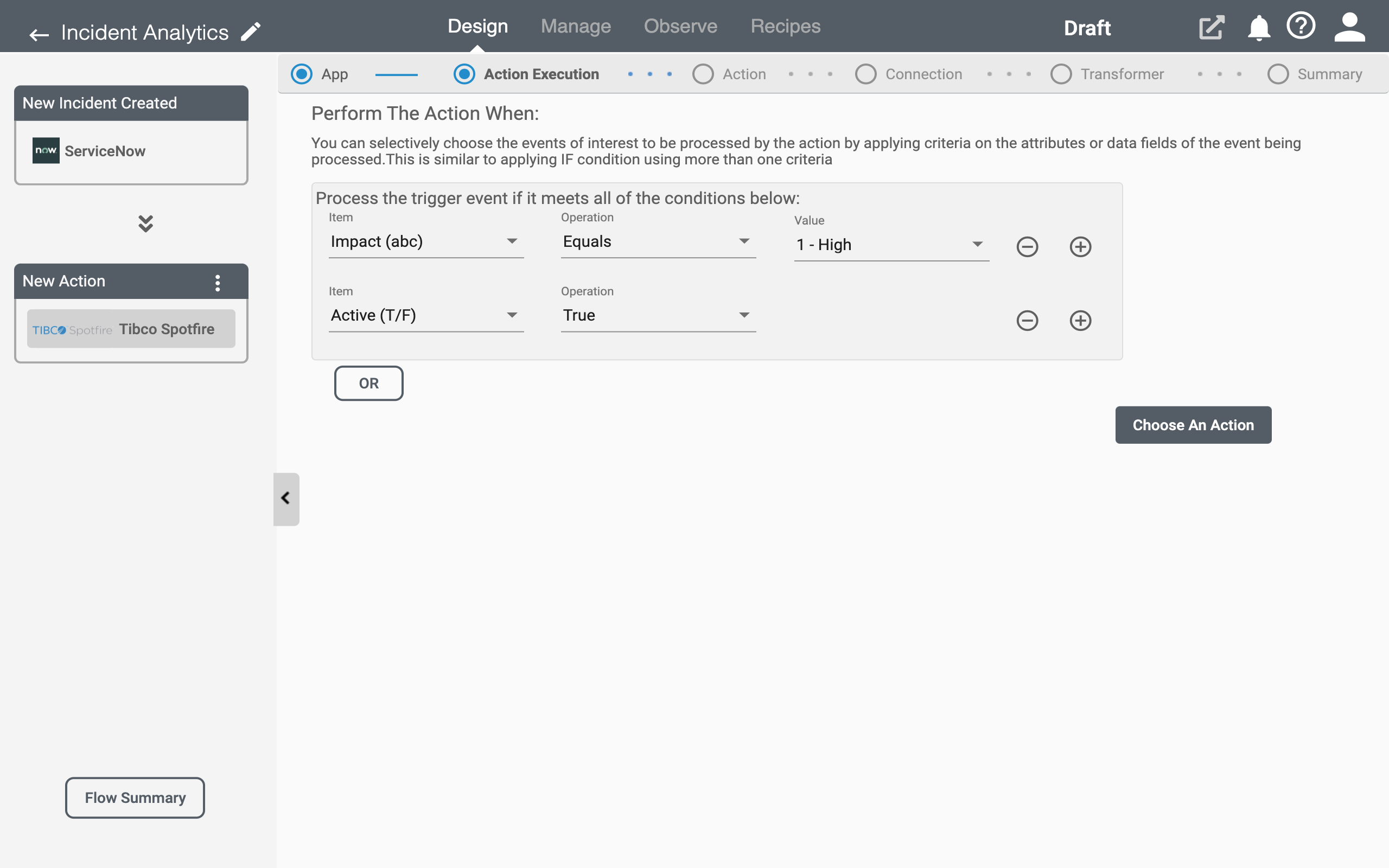Expand the Value 1-High dropdown
1389x868 pixels.
pos(976,244)
